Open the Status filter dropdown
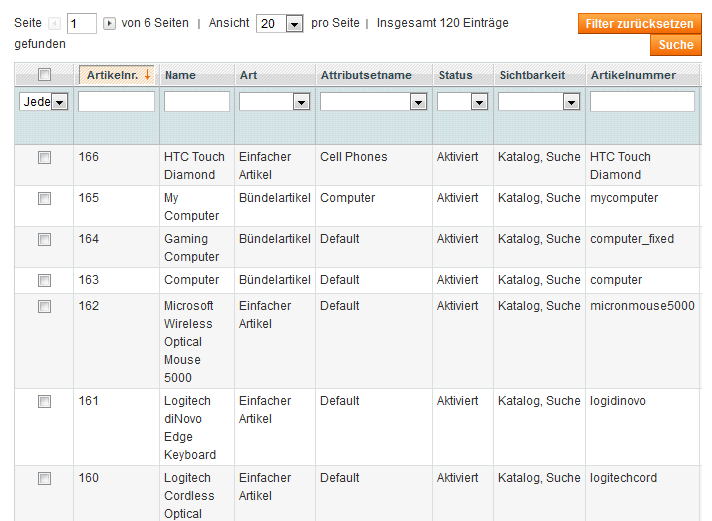The height and width of the screenshot is (521, 712). pos(462,102)
